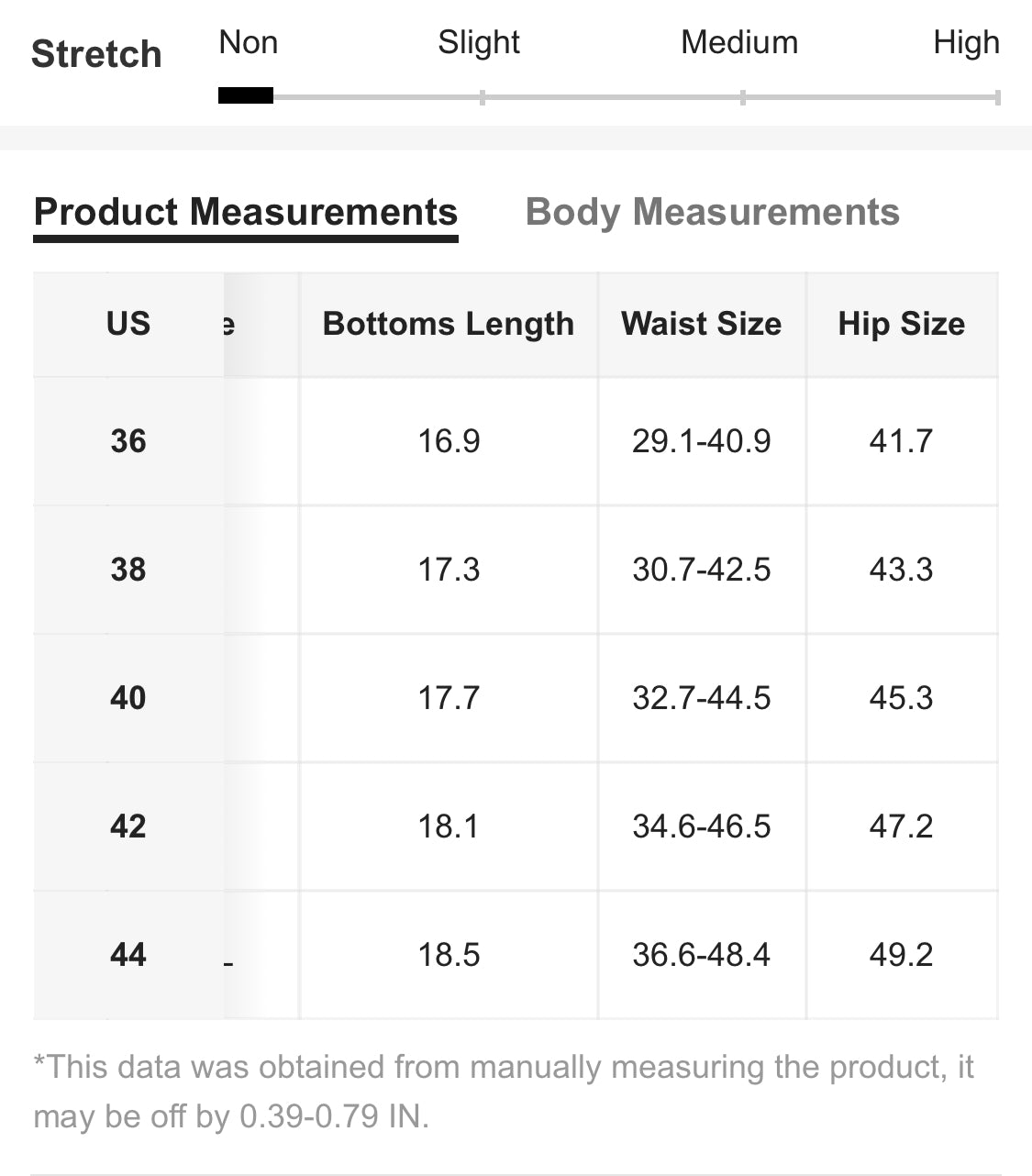This screenshot has height=1176, width=1032.
Task: Select the size 44 row label
Action: coord(128,955)
